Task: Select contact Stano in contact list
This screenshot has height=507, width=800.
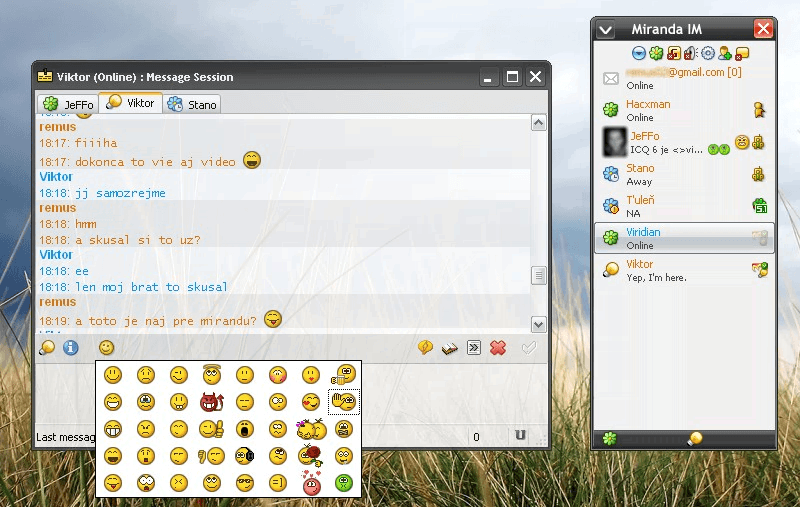Action: [x=684, y=174]
